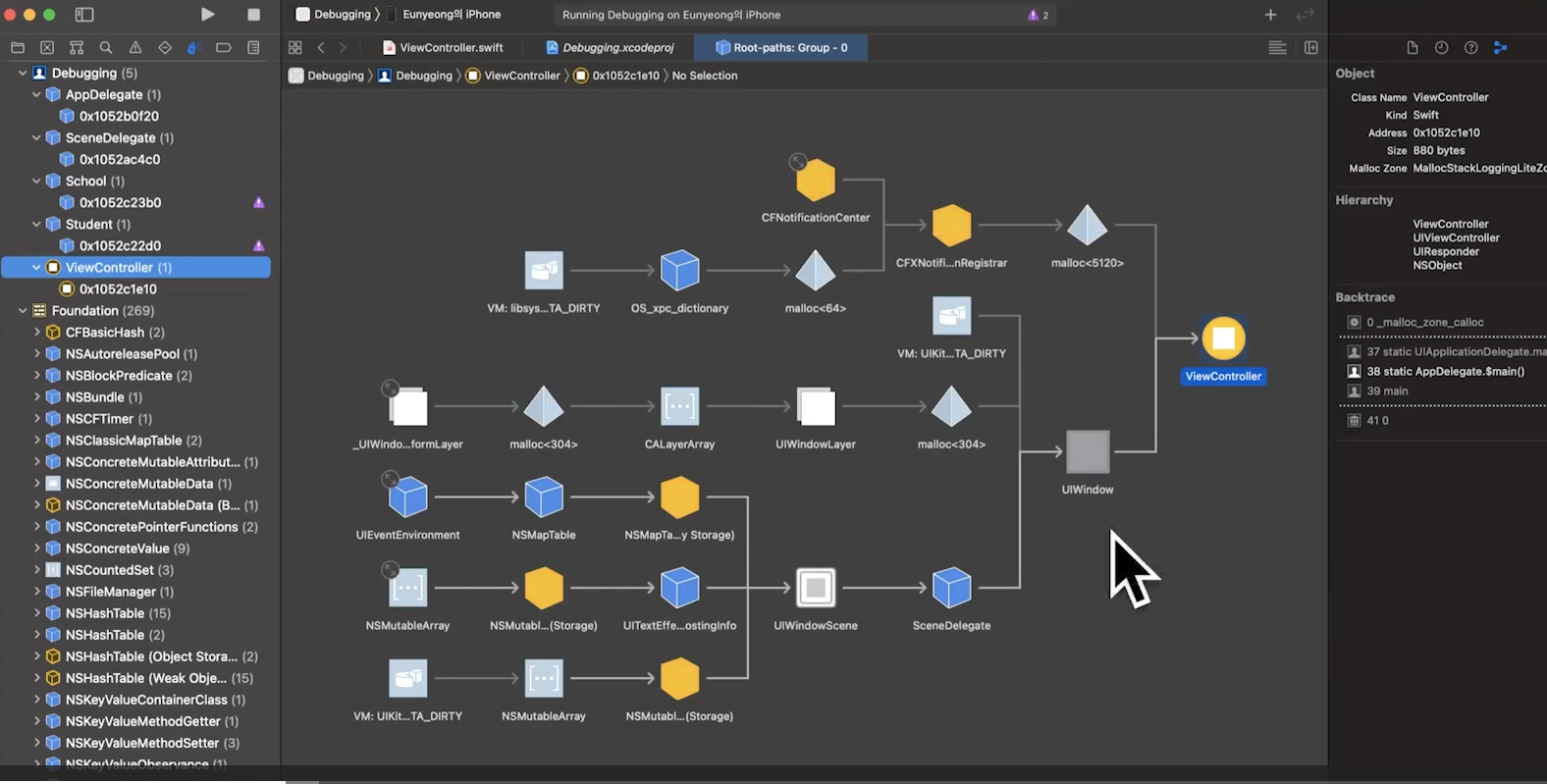Open the Project navigator folder icon

18,47
